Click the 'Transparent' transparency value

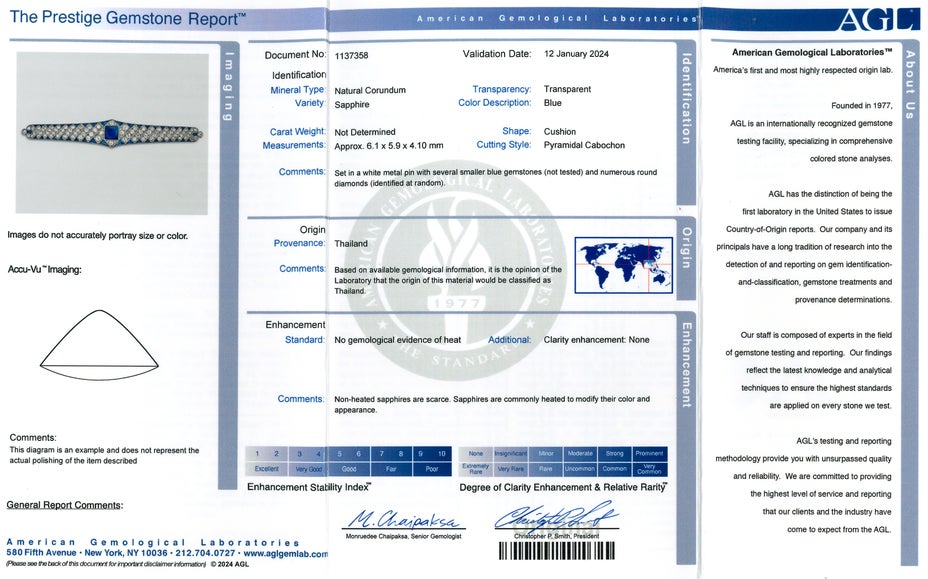point(567,89)
